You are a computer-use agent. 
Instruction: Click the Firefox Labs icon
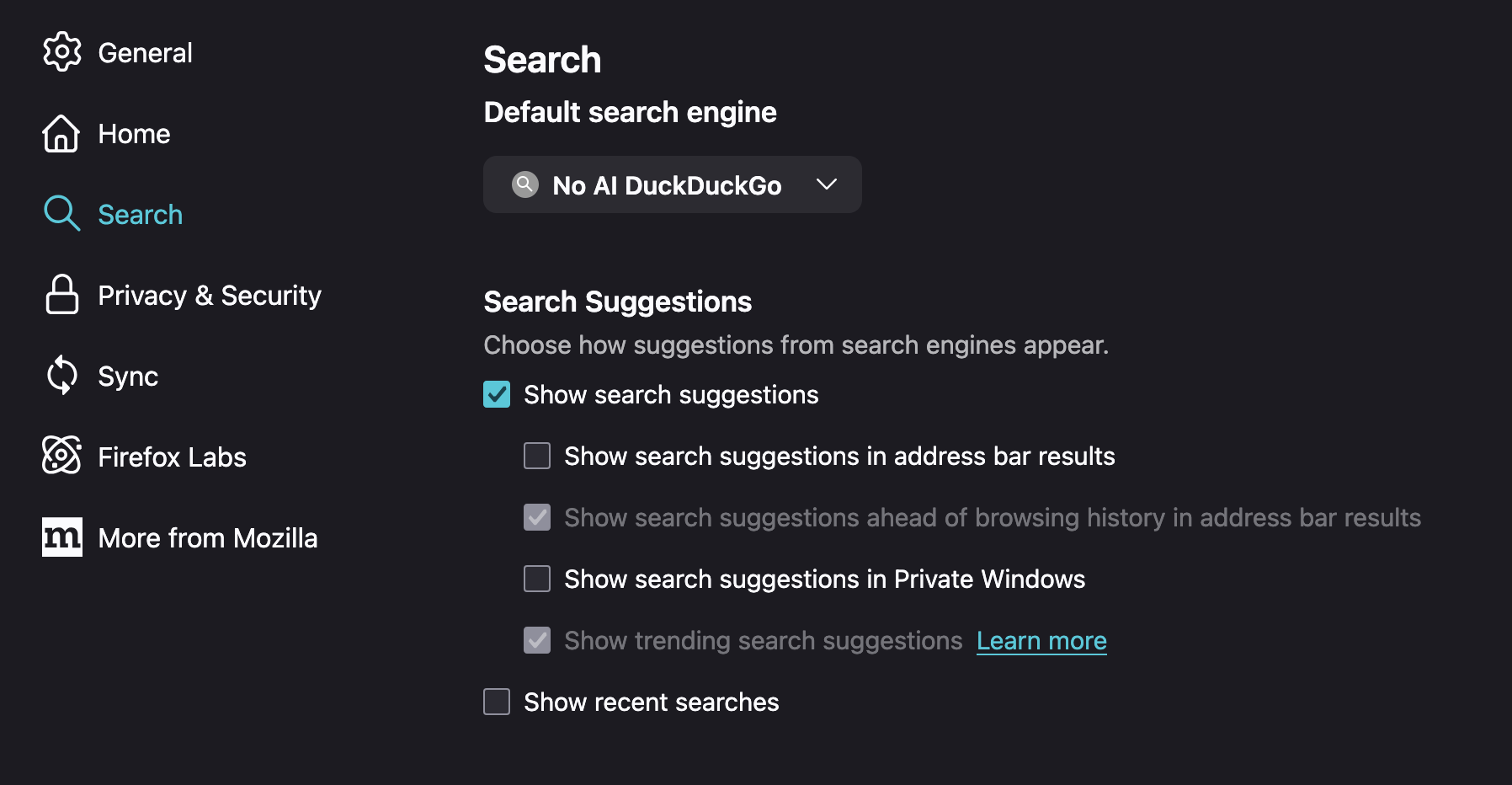pyautogui.click(x=61, y=456)
